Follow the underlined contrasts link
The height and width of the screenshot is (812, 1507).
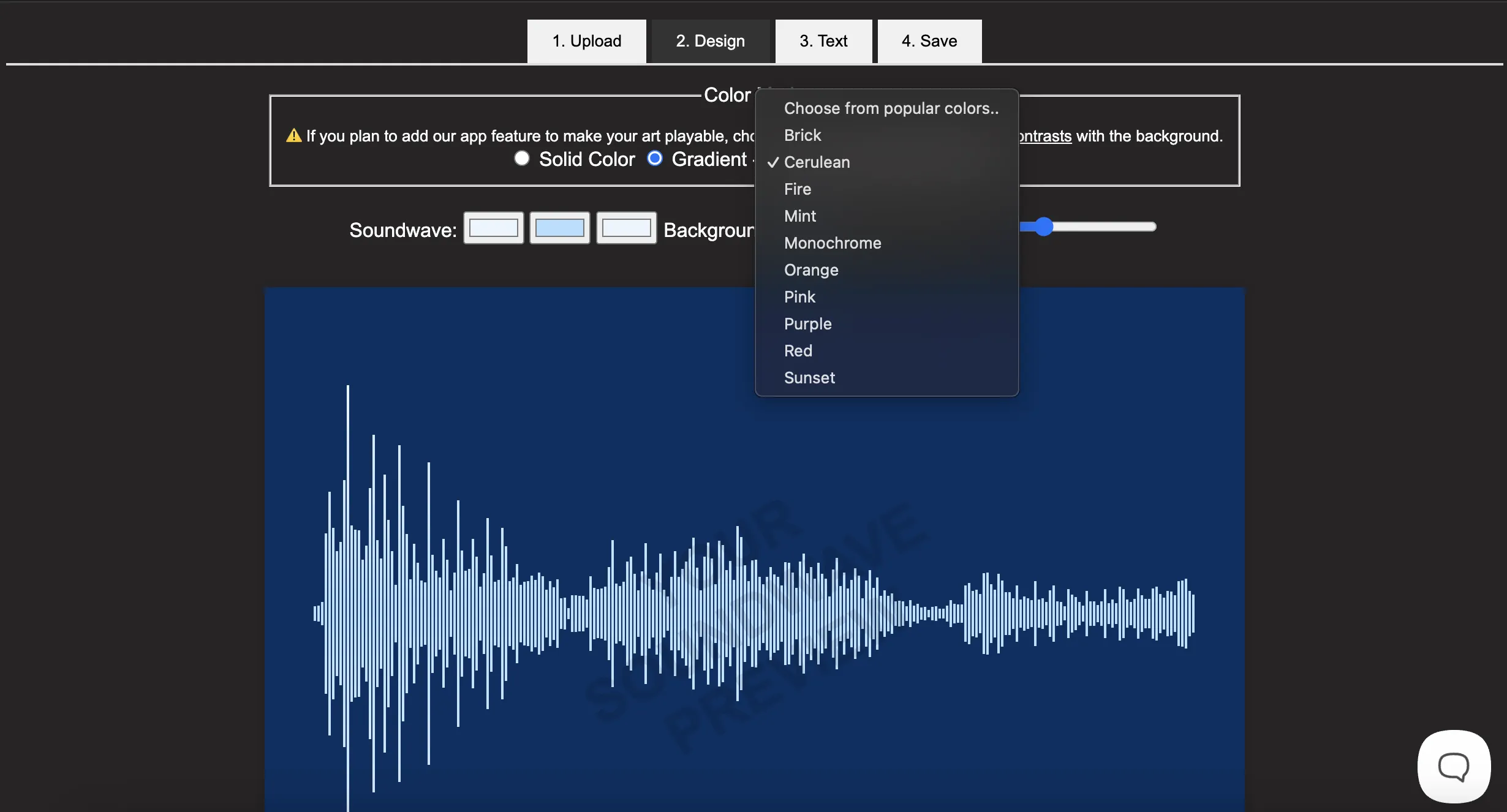(x=1045, y=136)
